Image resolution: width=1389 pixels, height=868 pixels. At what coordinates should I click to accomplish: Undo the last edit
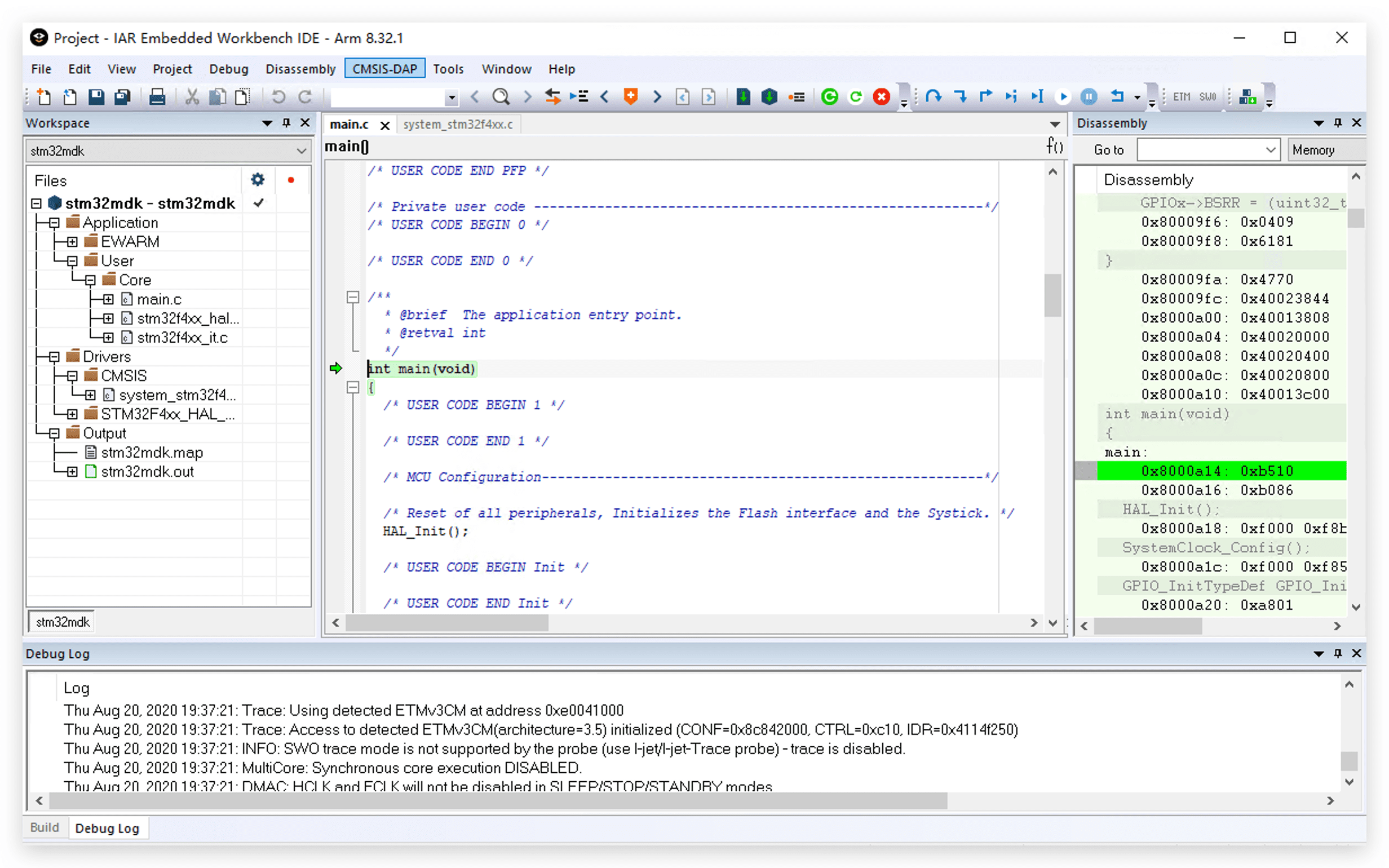[x=278, y=96]
